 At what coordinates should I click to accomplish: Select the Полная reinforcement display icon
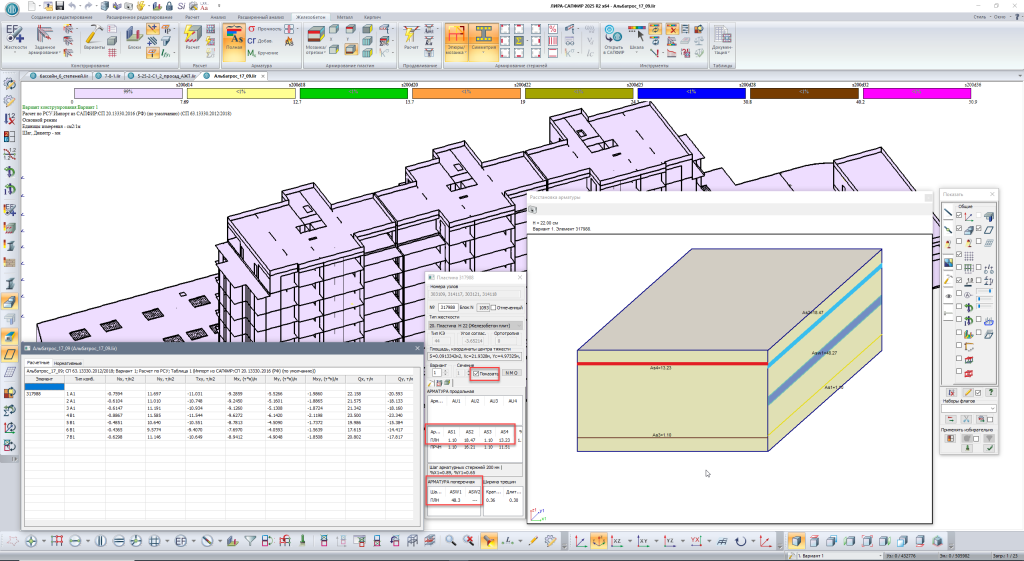(x=234, y=38)
